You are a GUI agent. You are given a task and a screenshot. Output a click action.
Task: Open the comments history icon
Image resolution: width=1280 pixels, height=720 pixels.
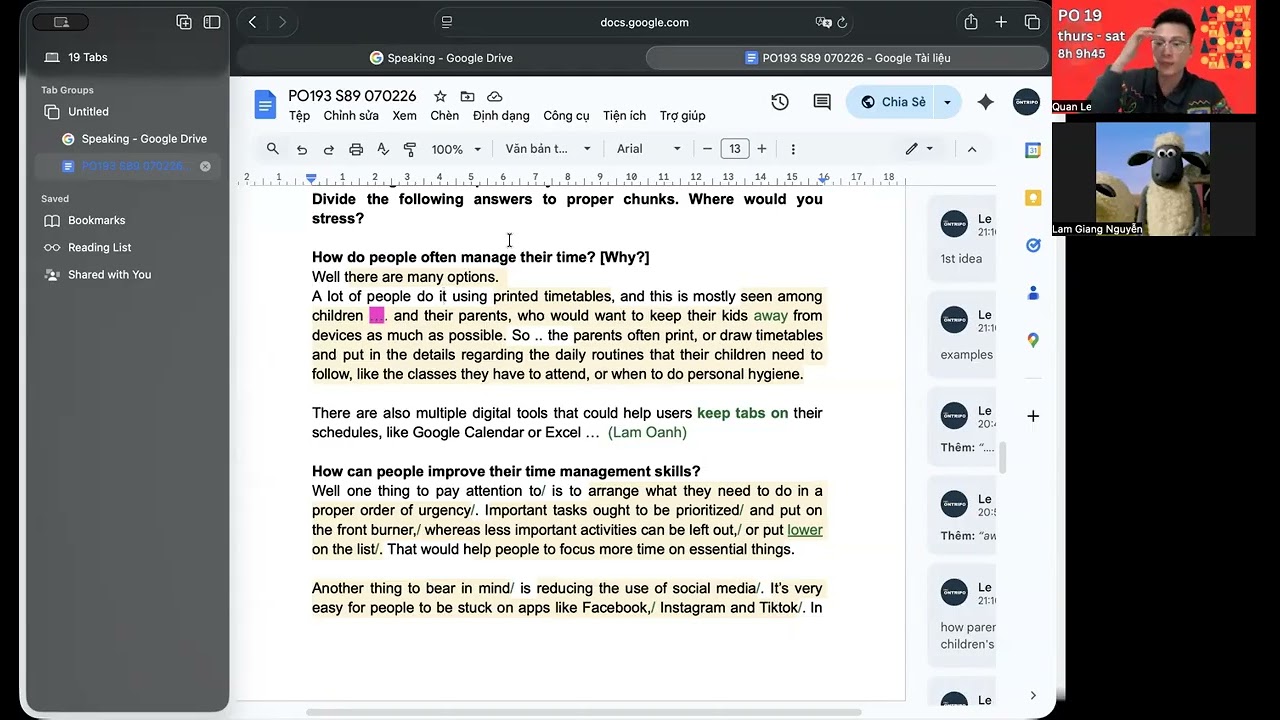click(x=822, y=102)
